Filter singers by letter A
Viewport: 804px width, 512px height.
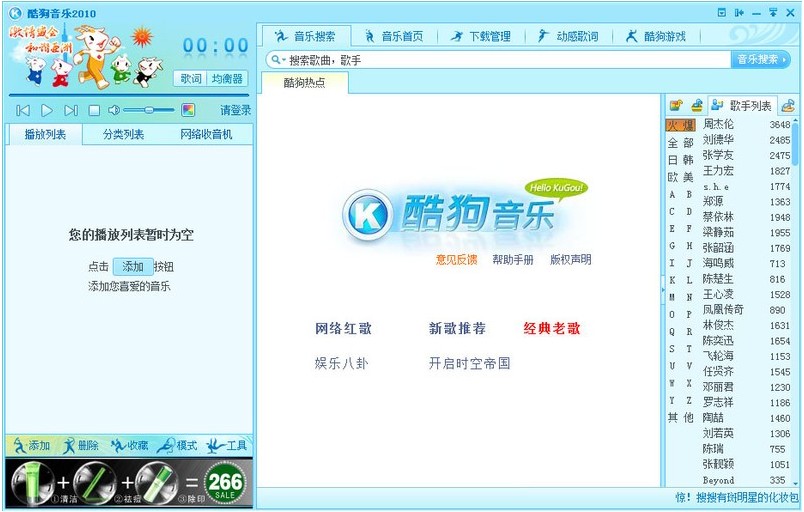pyautogui.click(x=672, y=195)
